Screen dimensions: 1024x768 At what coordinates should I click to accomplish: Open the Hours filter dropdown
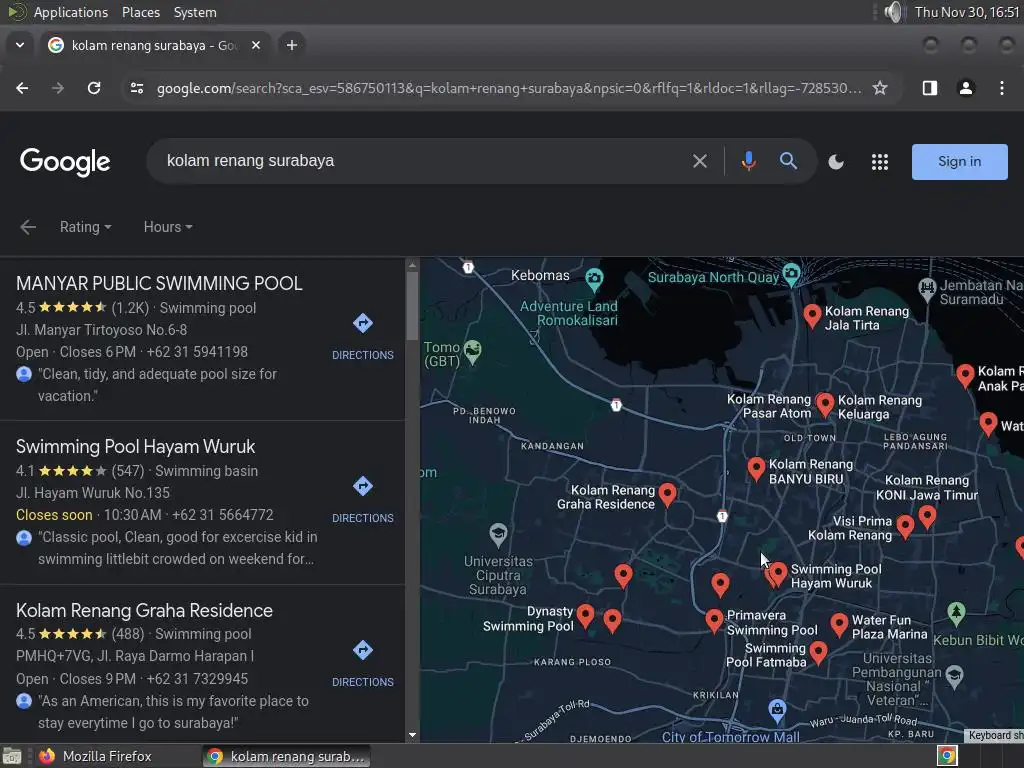[x=168, y=227]
